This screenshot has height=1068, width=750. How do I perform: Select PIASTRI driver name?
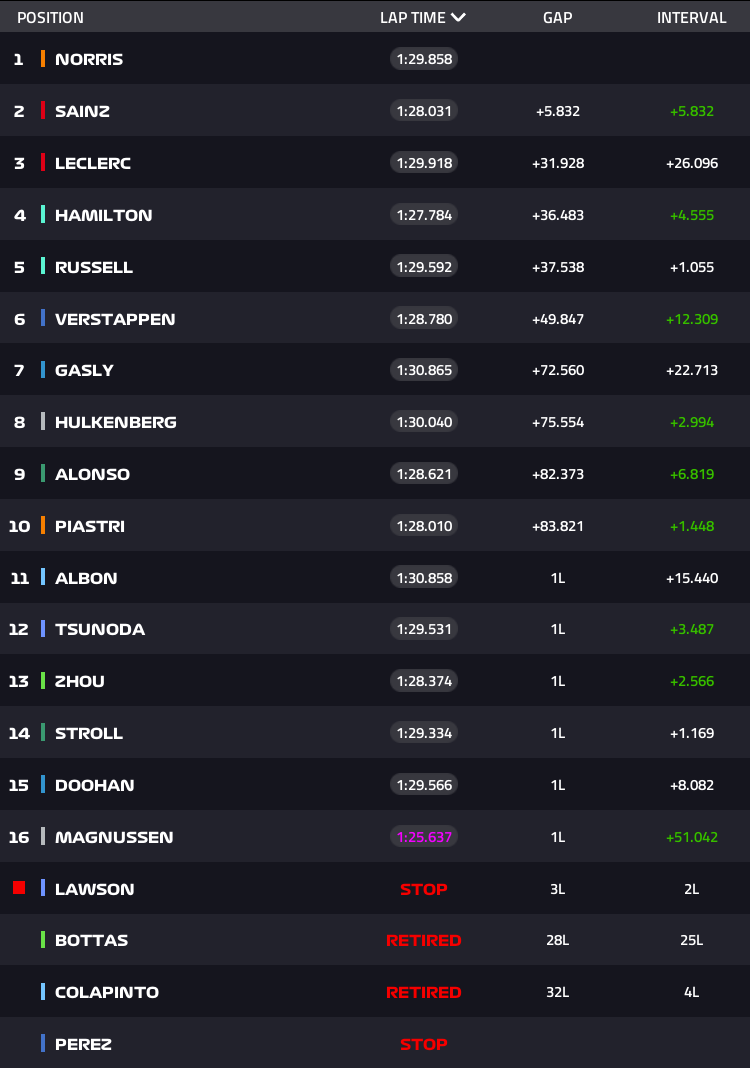(90, 526)
